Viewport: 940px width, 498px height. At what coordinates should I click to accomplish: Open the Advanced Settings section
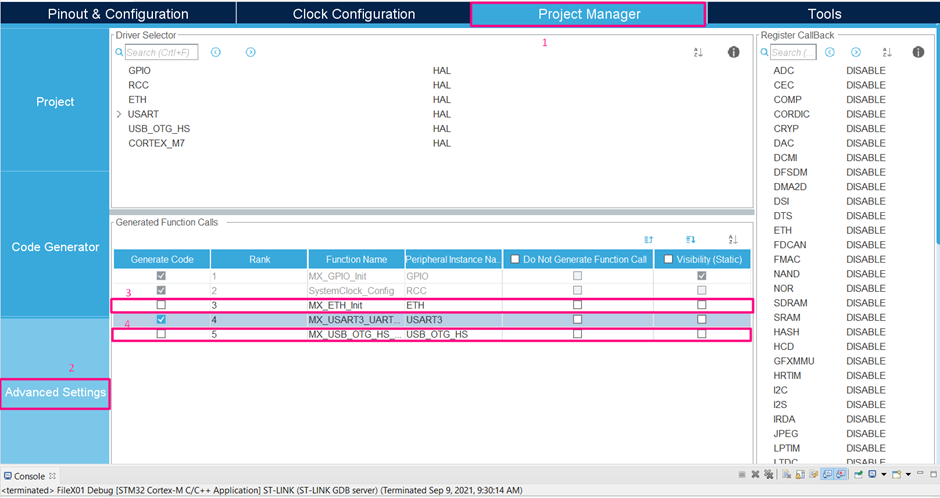55,393
